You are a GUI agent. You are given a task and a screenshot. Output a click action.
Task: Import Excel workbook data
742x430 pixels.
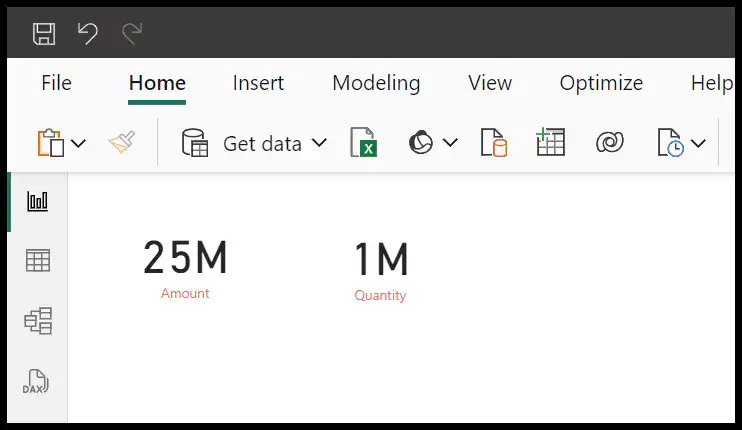[363, 142]
